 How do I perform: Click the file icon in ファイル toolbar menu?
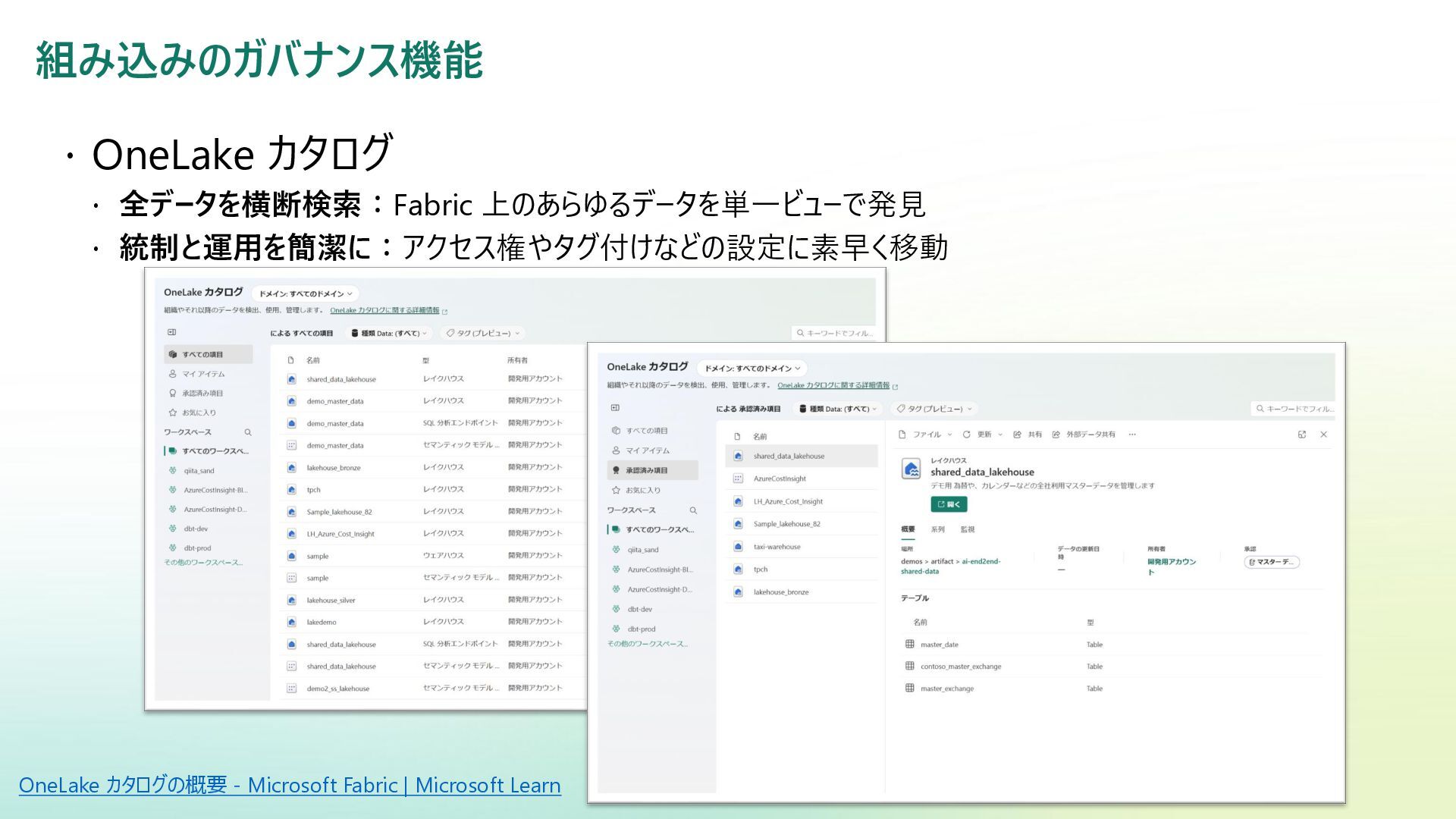[902, 435]
